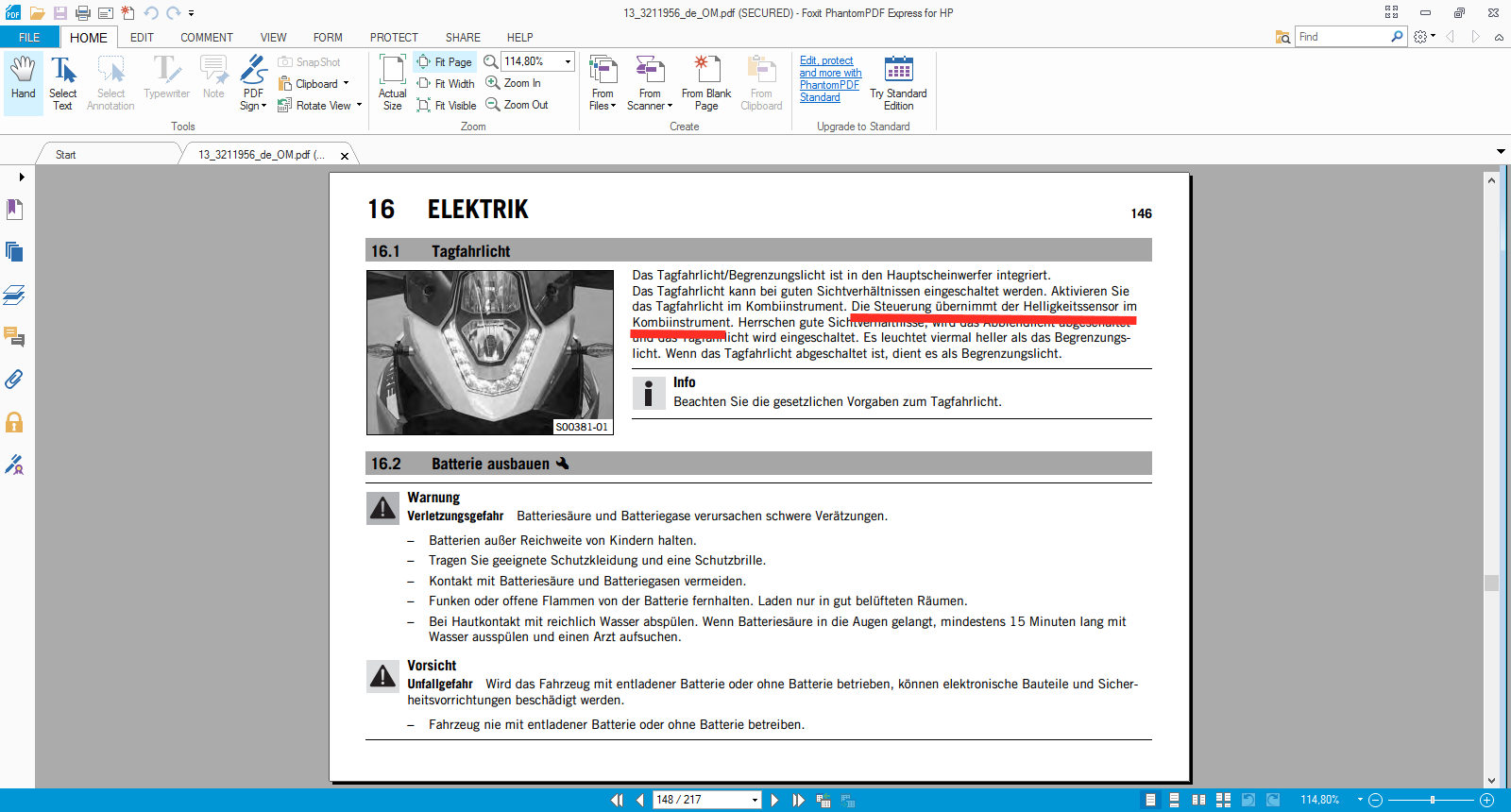Toggle Fit Page zoom mode

(x=445, y=62)
